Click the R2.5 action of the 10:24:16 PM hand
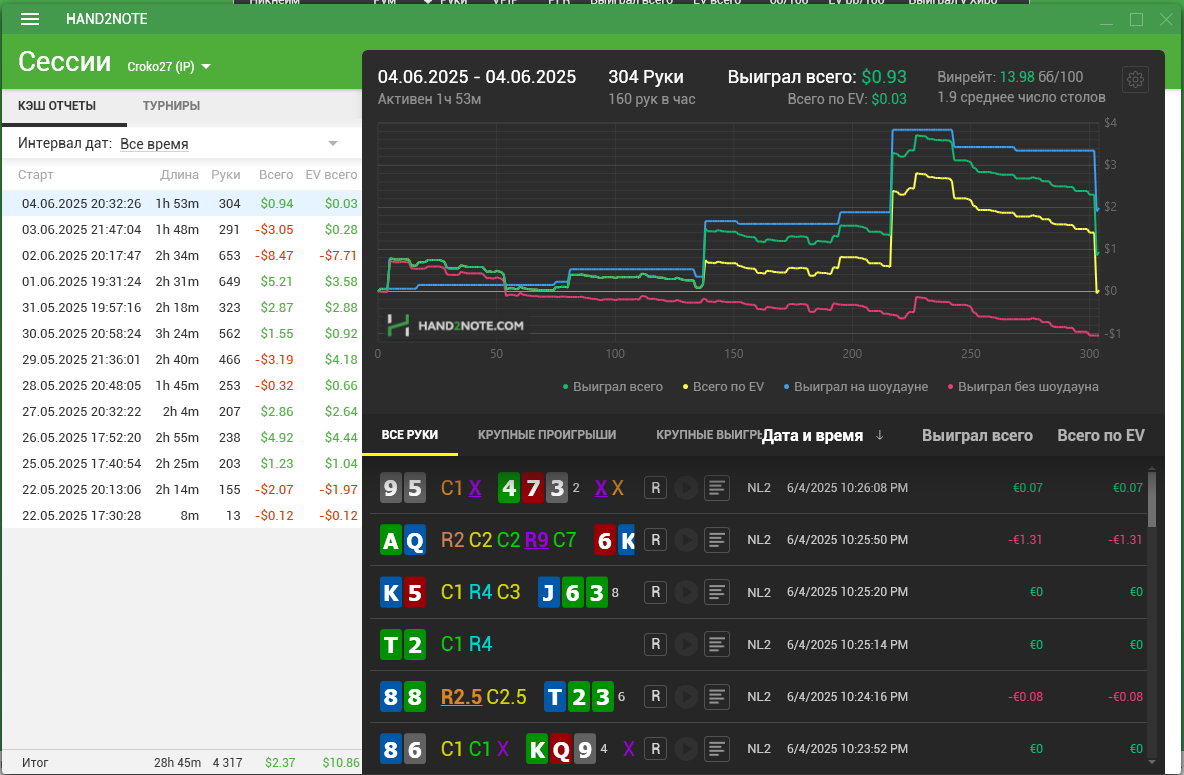This screenshot has height=775, width=1184. 461,696
